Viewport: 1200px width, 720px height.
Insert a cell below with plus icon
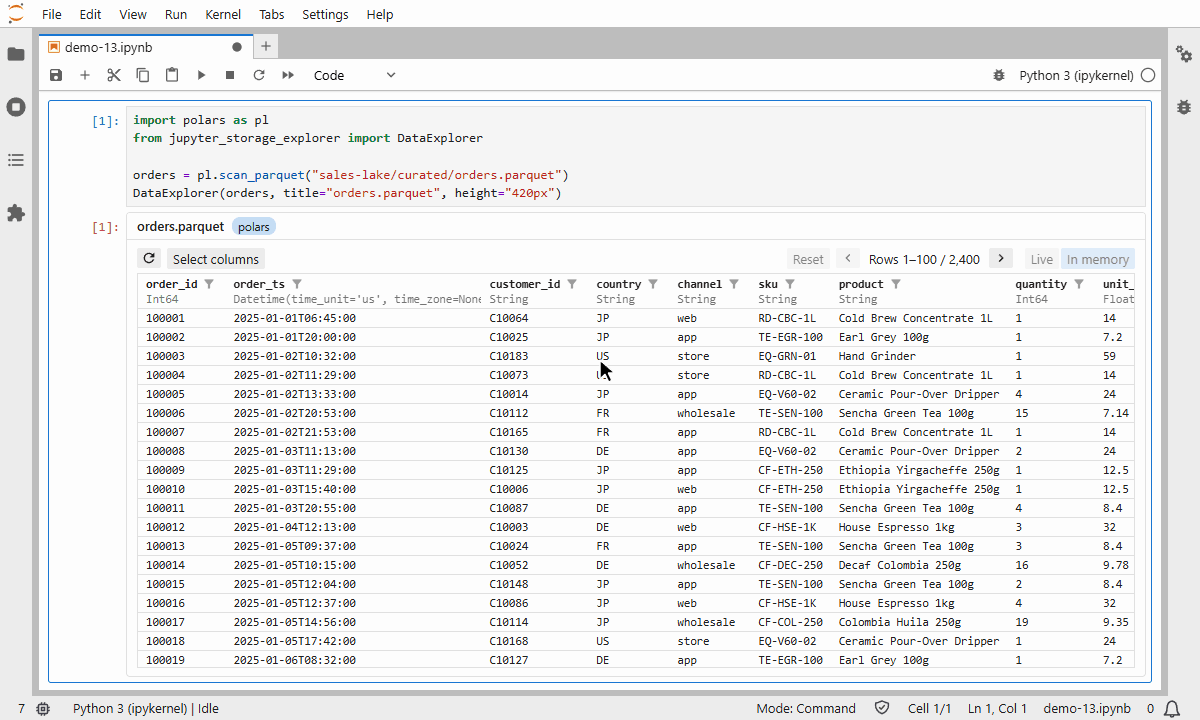[x=85, y=75]
